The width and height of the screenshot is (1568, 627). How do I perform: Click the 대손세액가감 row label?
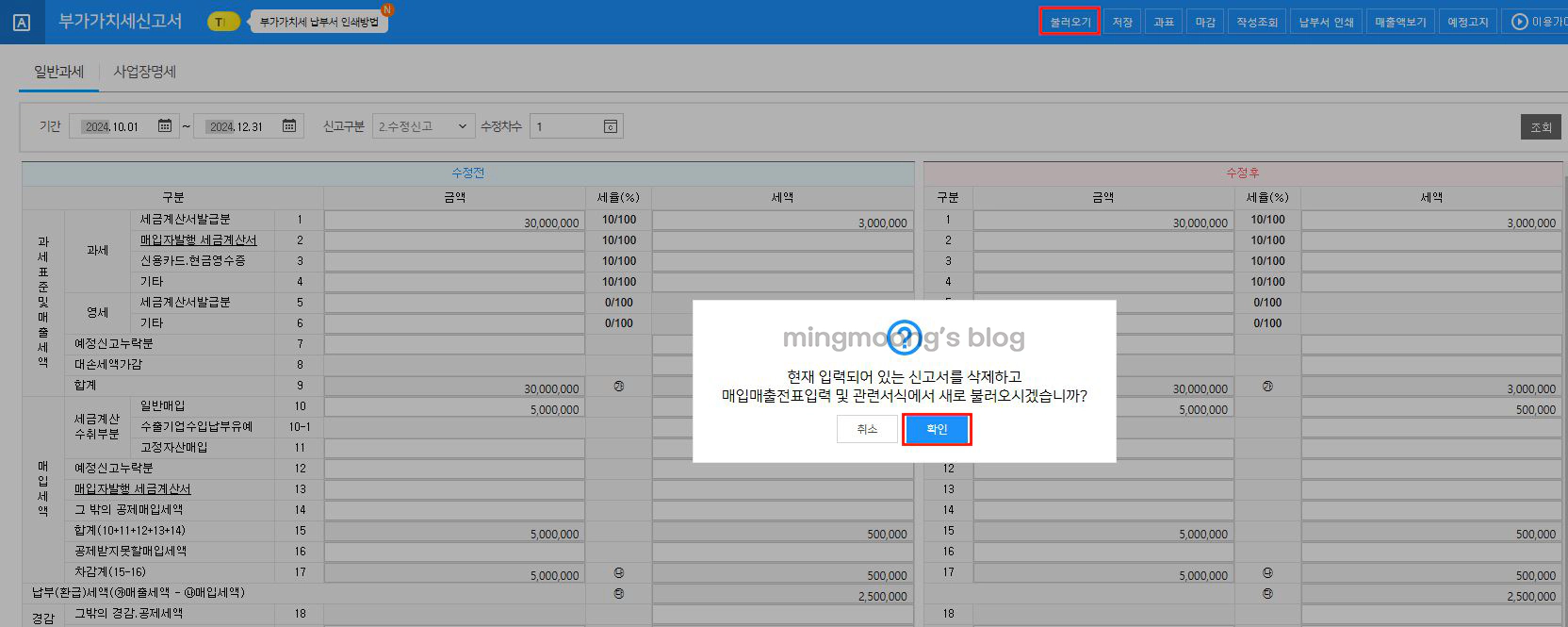pyautogui.click(x=108, y=365)
